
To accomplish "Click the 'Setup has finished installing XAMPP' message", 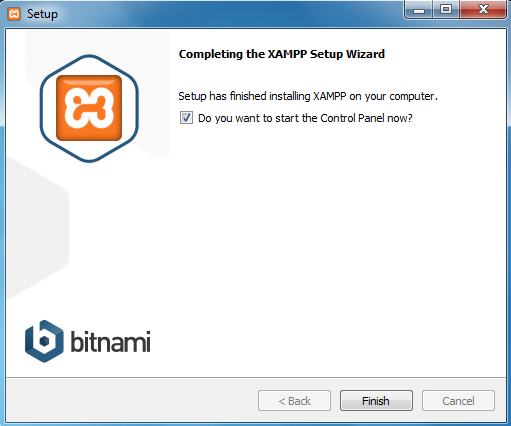I will (x=308, y=96).
